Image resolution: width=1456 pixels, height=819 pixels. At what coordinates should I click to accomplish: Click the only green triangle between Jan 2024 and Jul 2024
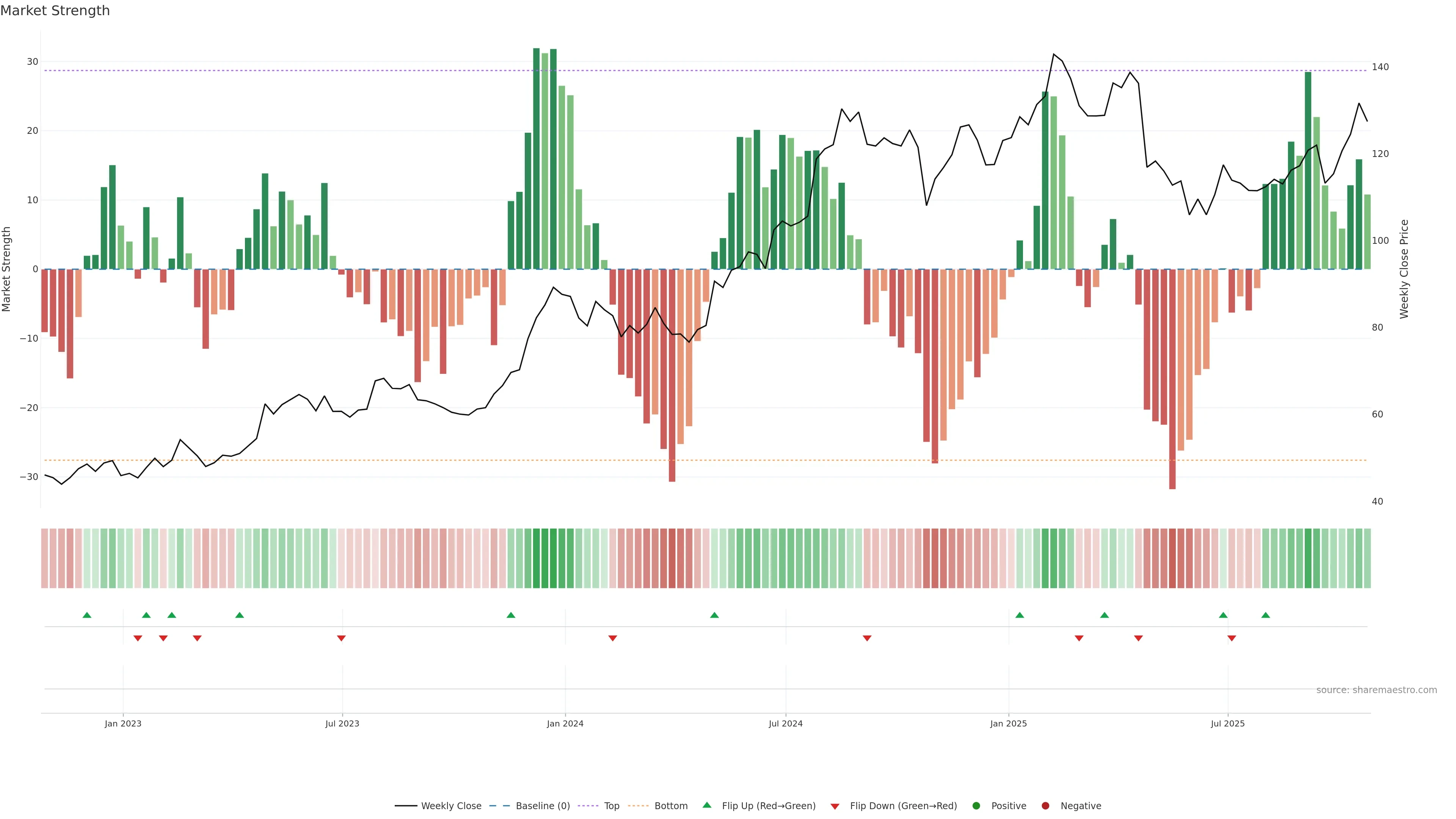(714, 615)
